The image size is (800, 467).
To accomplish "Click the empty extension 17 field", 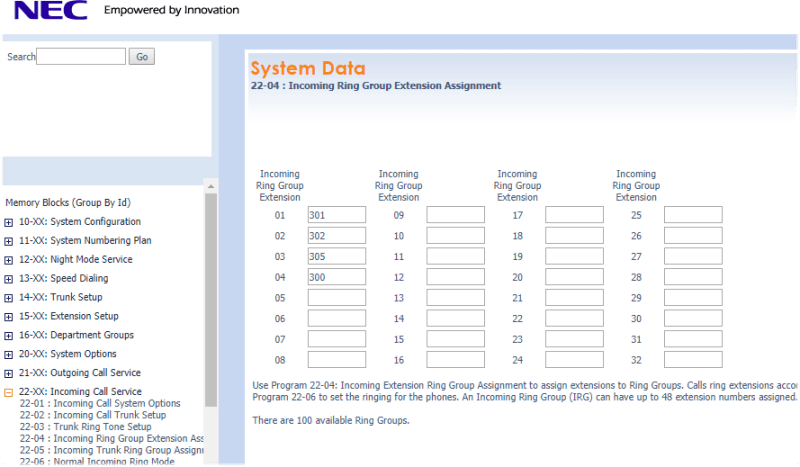I will 574,215.
